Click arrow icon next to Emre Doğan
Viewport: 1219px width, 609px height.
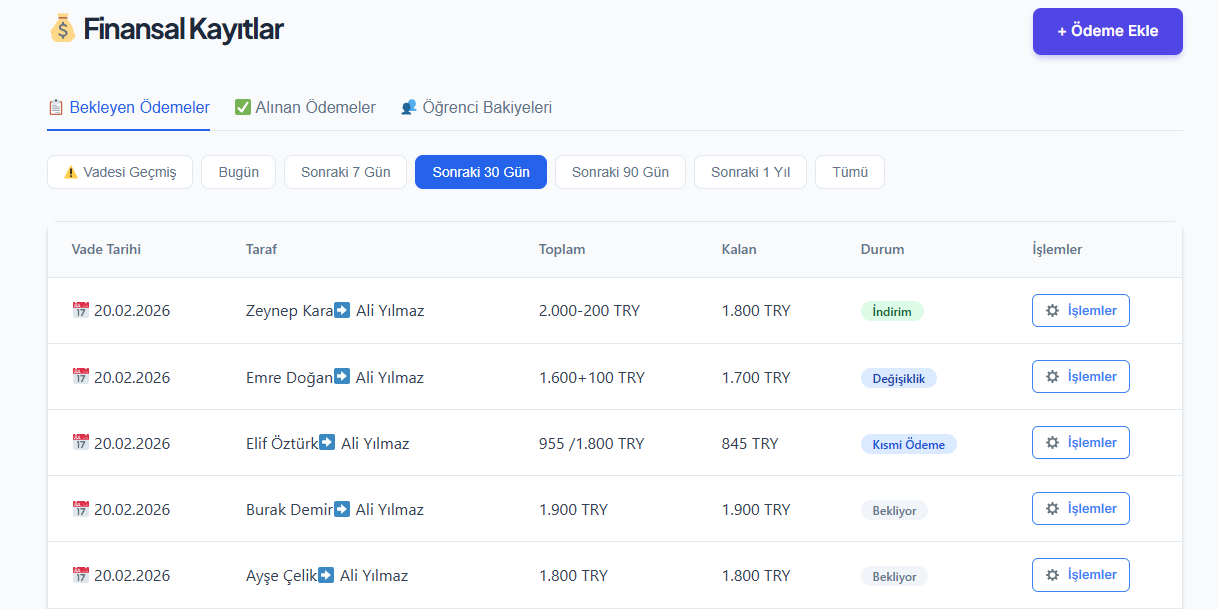342,377
